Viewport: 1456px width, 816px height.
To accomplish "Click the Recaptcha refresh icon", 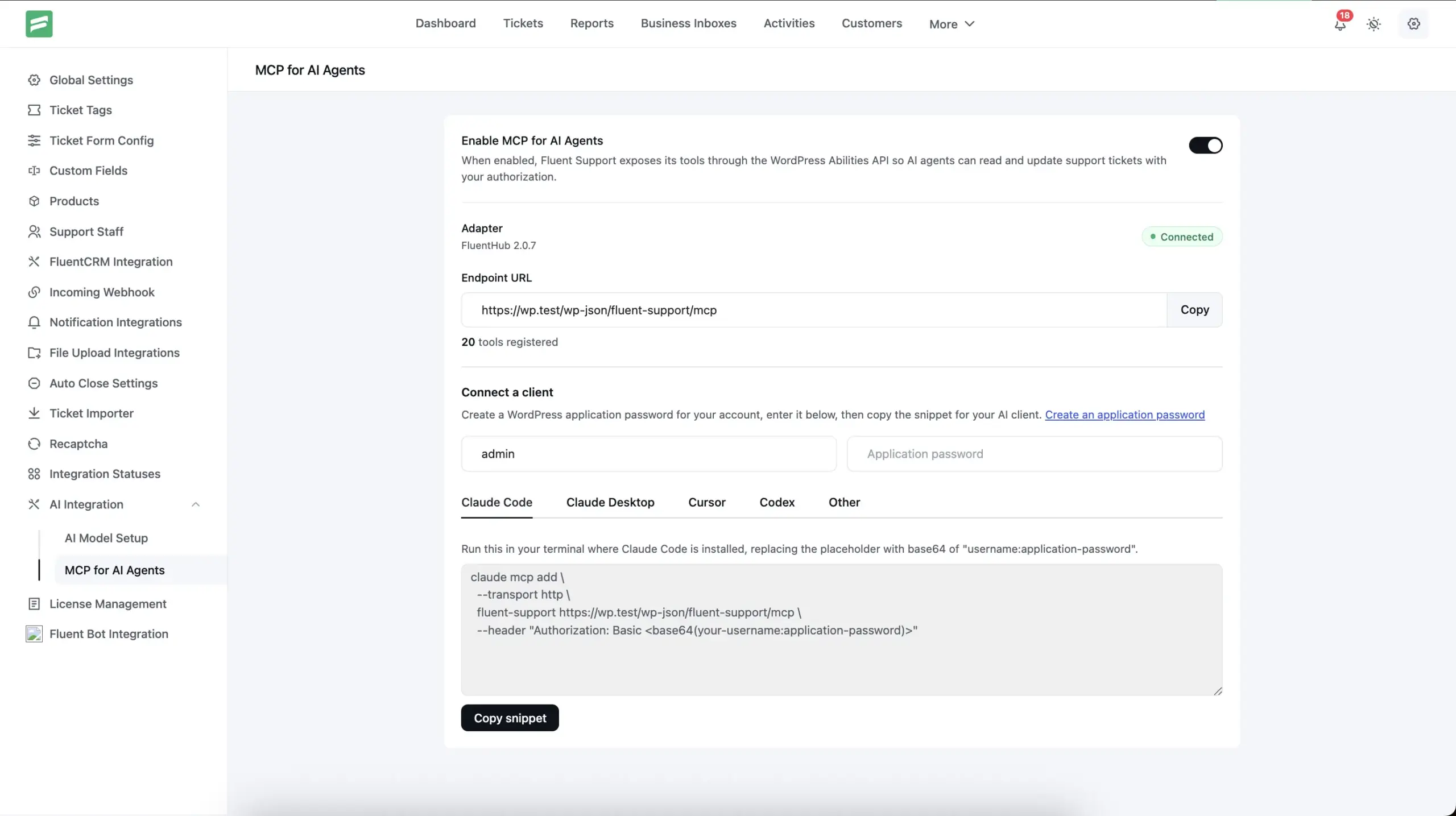I will click(x=34, y=444).
